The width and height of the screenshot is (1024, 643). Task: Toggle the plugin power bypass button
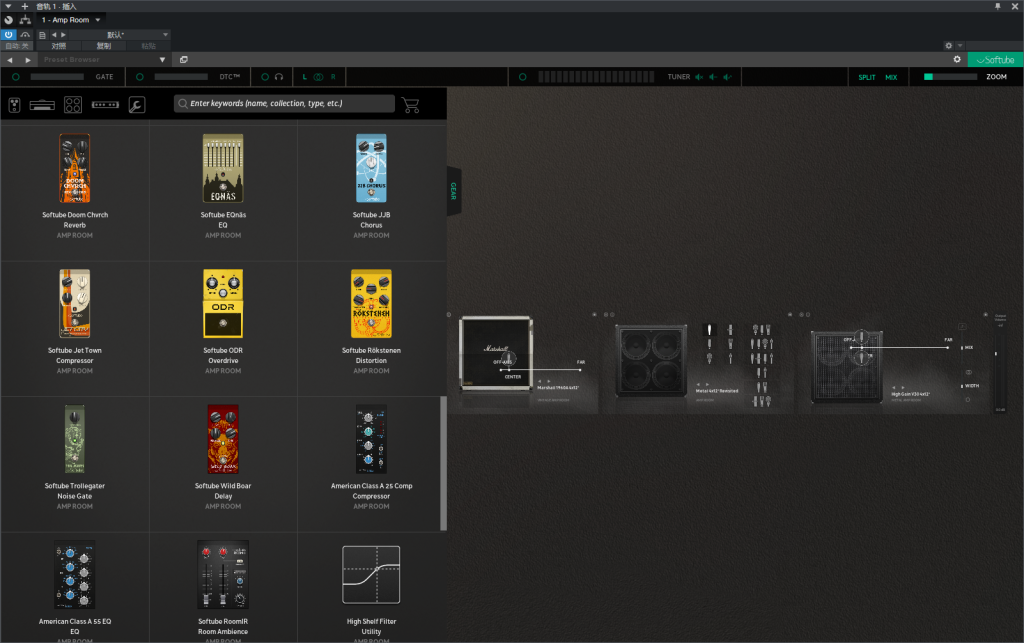(8, 35)
